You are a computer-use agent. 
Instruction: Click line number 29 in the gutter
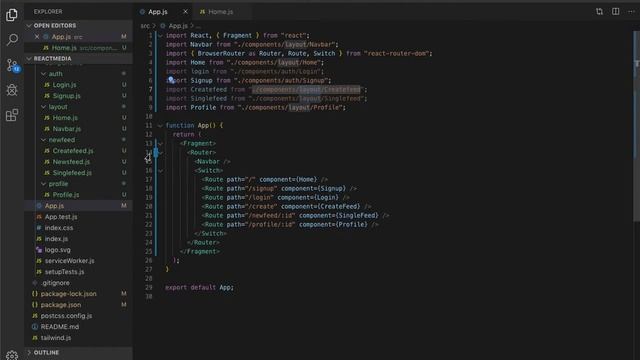point(149,287)
